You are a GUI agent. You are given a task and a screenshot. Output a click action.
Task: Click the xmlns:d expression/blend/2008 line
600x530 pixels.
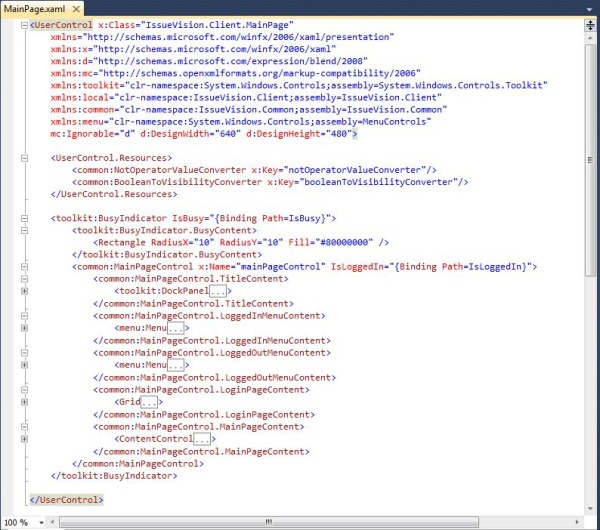pyautogui.click(x=209, y=61)
